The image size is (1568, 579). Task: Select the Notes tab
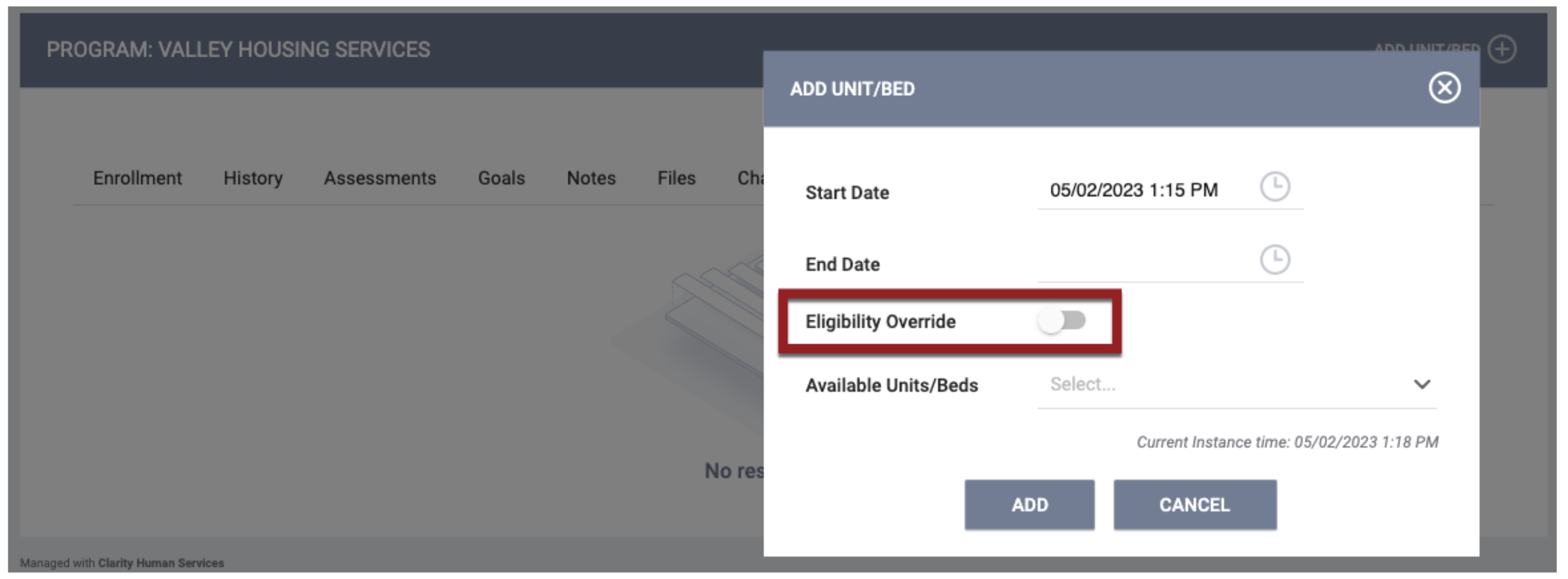click(x=591, y=178)
